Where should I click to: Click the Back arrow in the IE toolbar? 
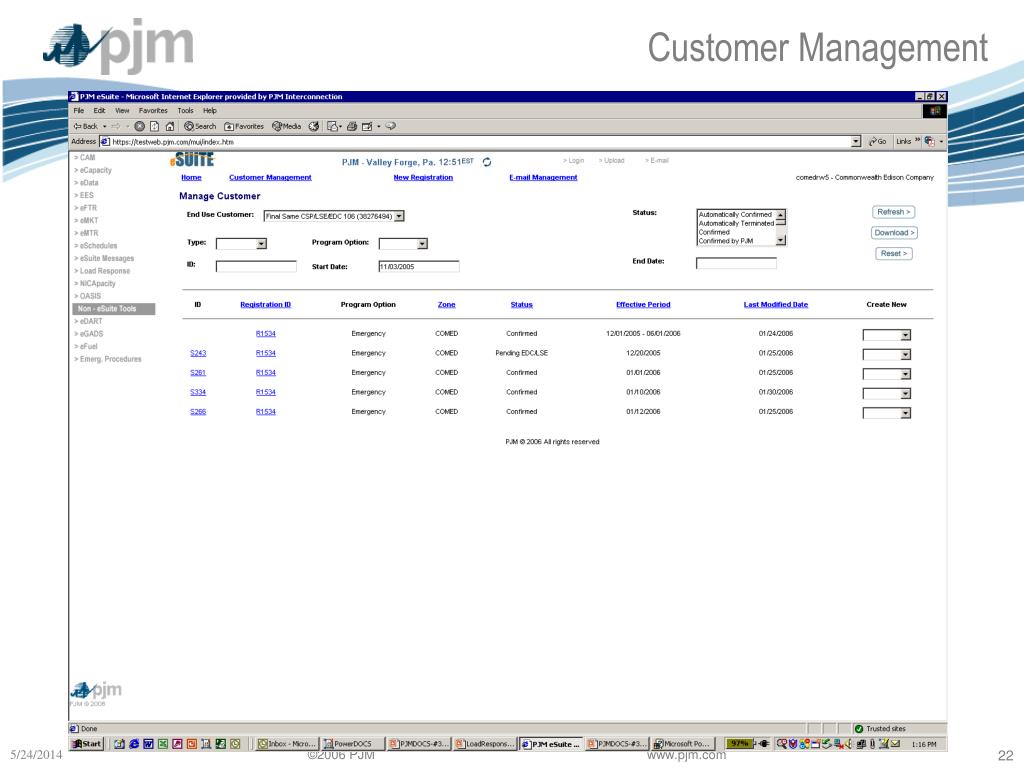coord(86,126)
